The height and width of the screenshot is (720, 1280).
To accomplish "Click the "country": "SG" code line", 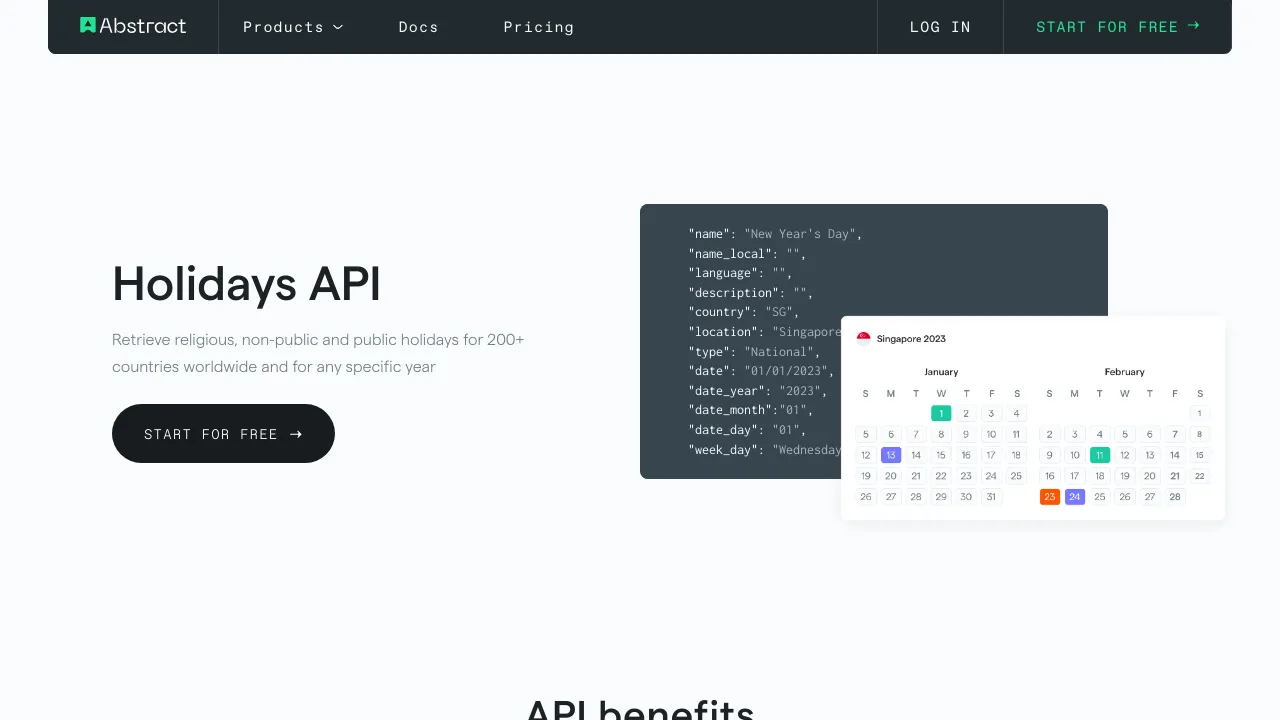I will [x=744, y=312].
